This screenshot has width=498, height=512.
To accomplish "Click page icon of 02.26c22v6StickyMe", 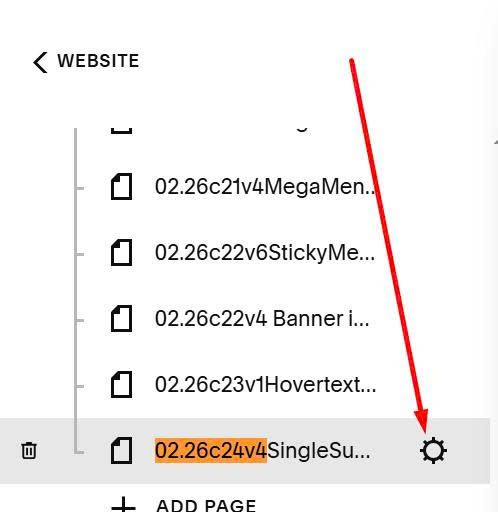I will [x=121, y=253].
